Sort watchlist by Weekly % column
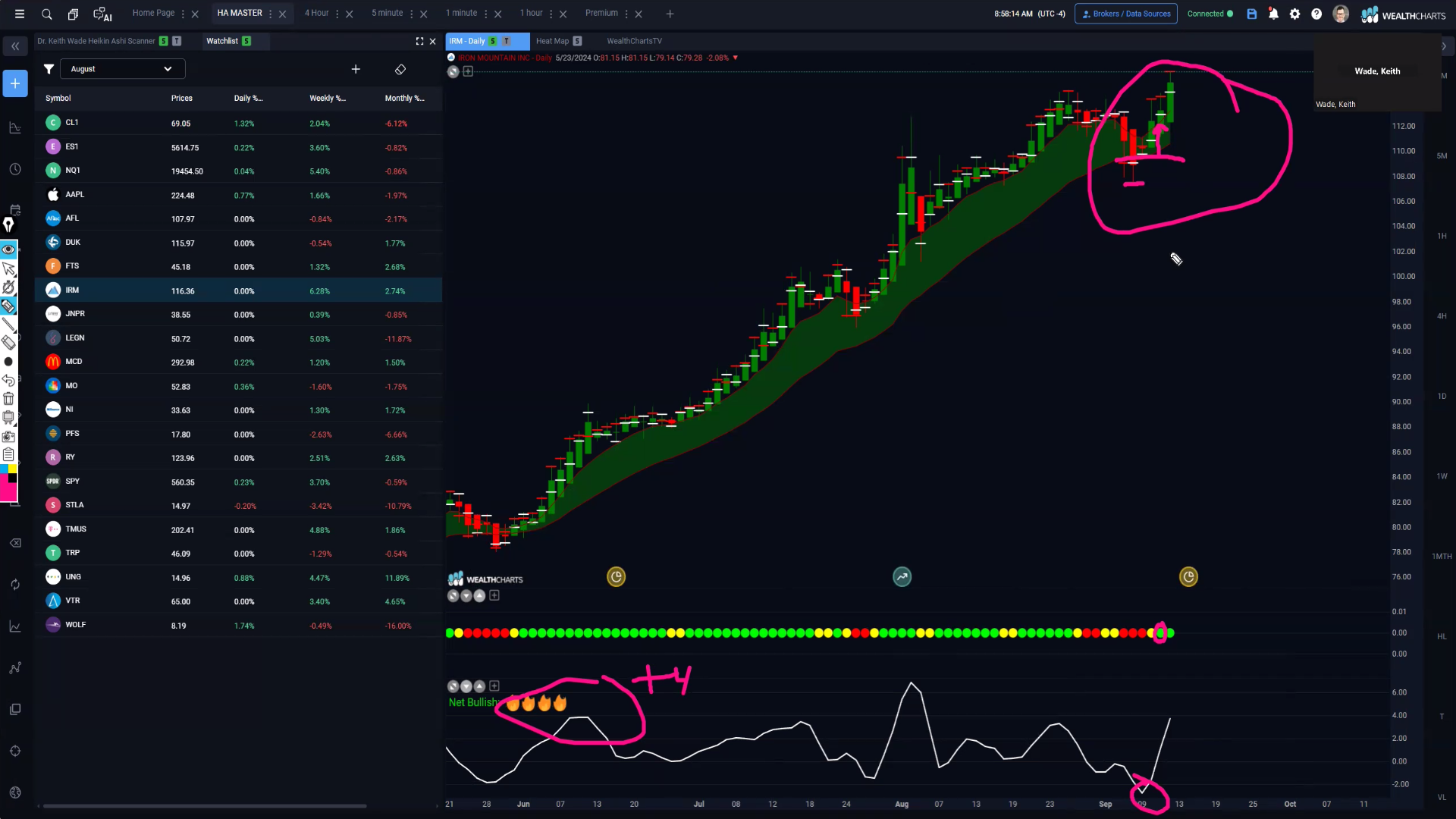The width and height of the screenshot is (1456, 819). (328, 98)
